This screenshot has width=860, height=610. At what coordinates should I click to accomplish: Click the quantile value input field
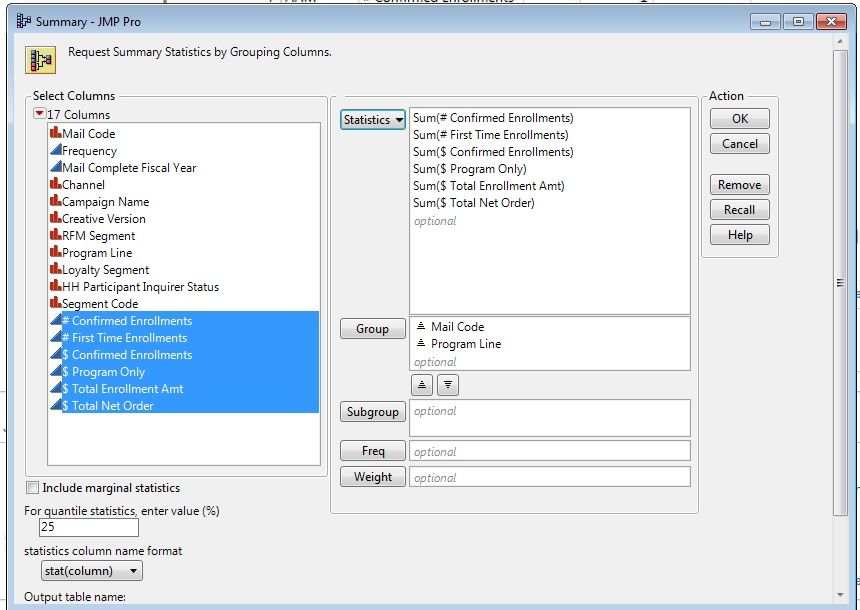coord(89,527)
